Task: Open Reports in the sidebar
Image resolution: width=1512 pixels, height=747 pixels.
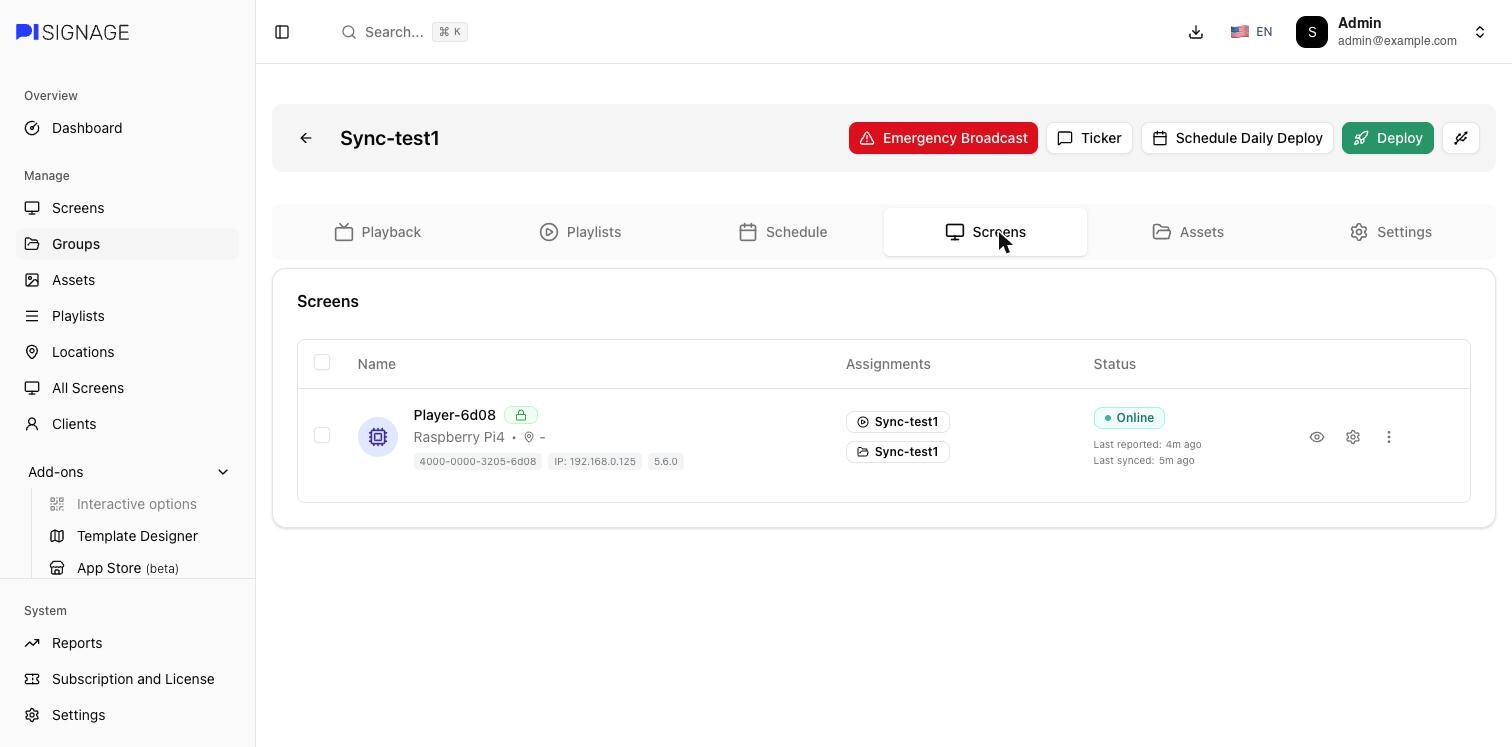Action: [x=128, y=643]
